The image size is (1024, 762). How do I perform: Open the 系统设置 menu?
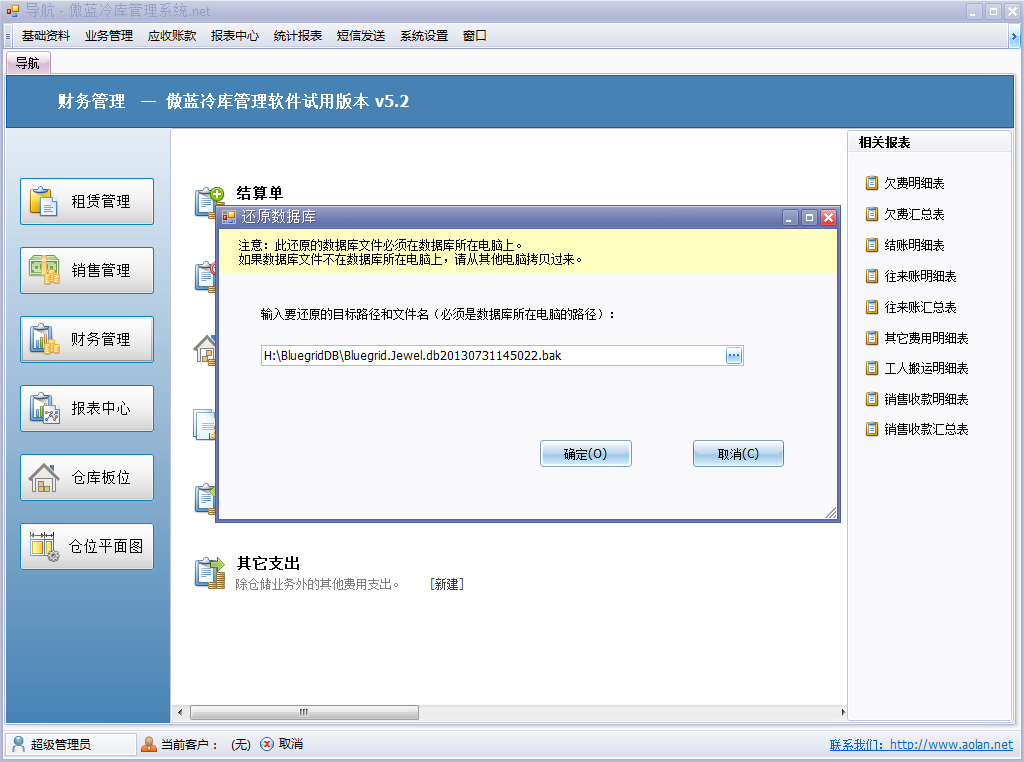[x=424, y=36]
